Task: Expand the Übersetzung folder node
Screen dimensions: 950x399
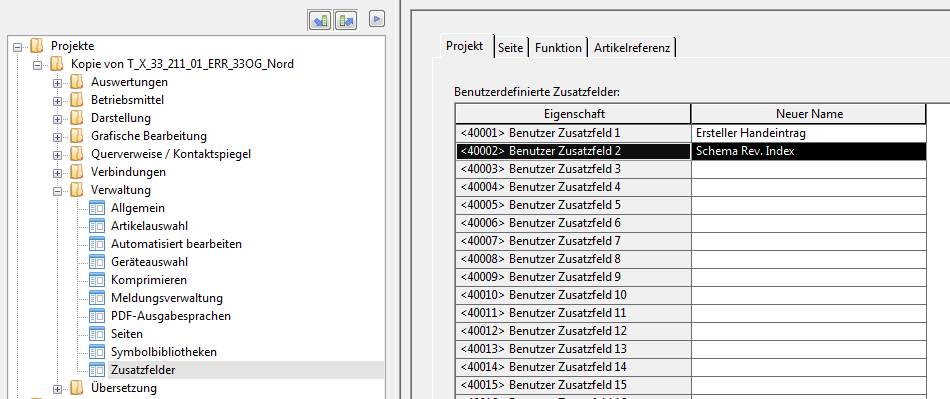Action: [58, 389]
